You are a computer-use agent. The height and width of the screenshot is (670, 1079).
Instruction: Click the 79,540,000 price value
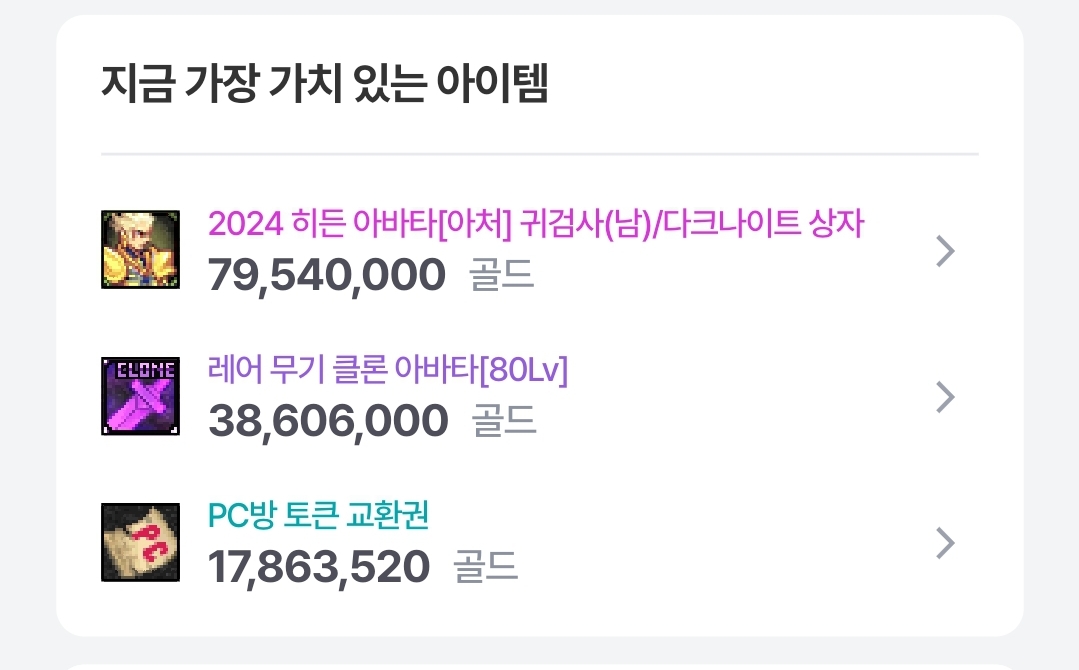(327, 275)
